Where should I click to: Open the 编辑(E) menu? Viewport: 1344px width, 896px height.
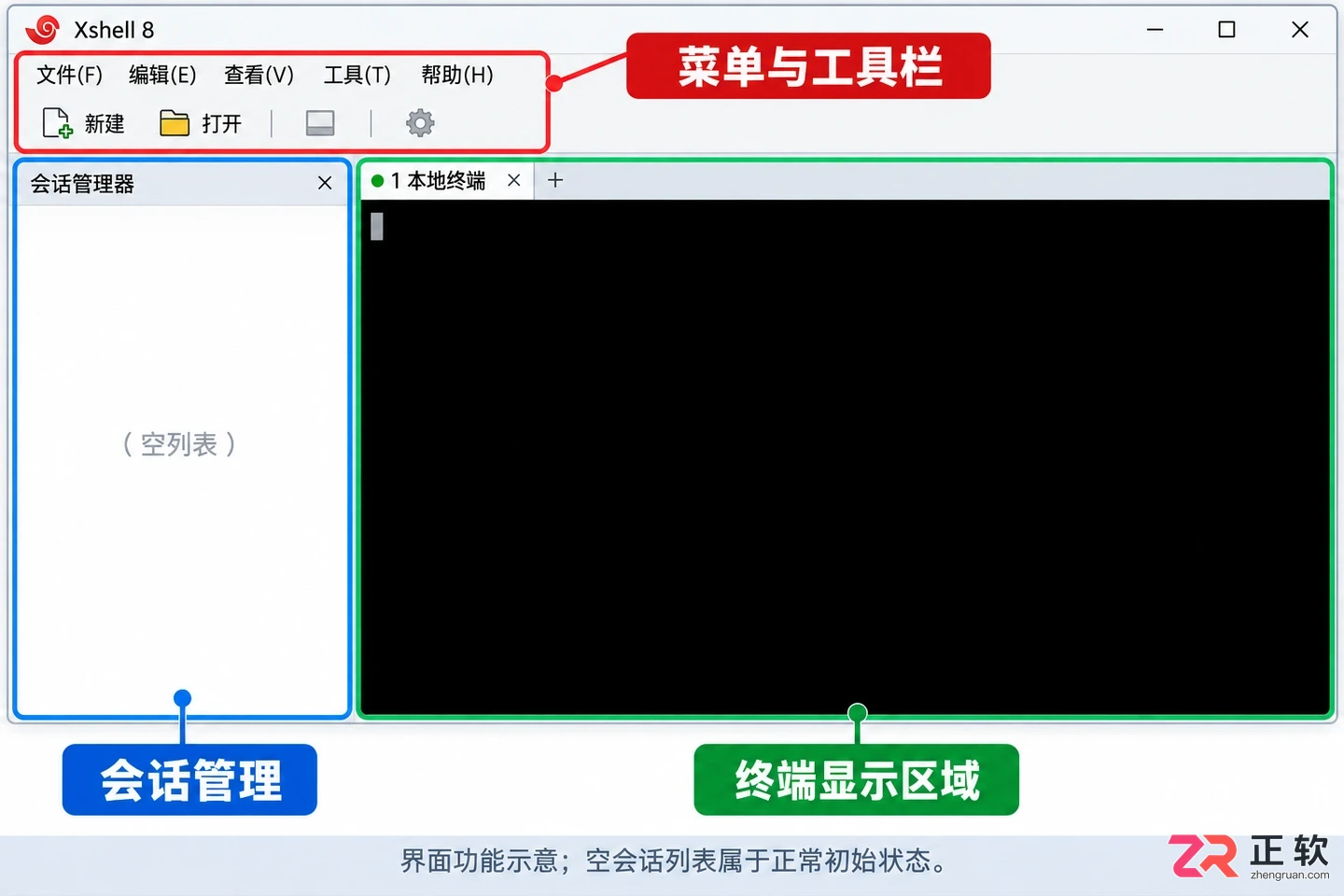point(162,75)
